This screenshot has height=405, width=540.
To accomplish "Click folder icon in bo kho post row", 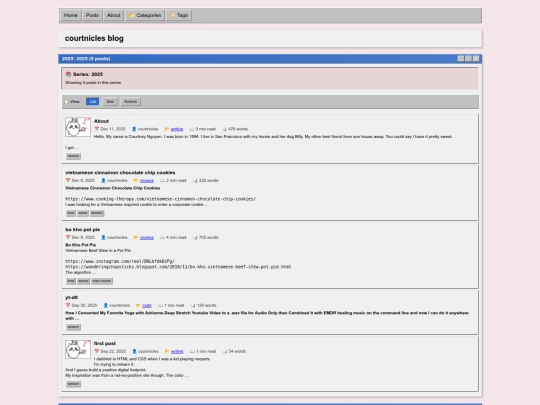I will click(136, 237).
